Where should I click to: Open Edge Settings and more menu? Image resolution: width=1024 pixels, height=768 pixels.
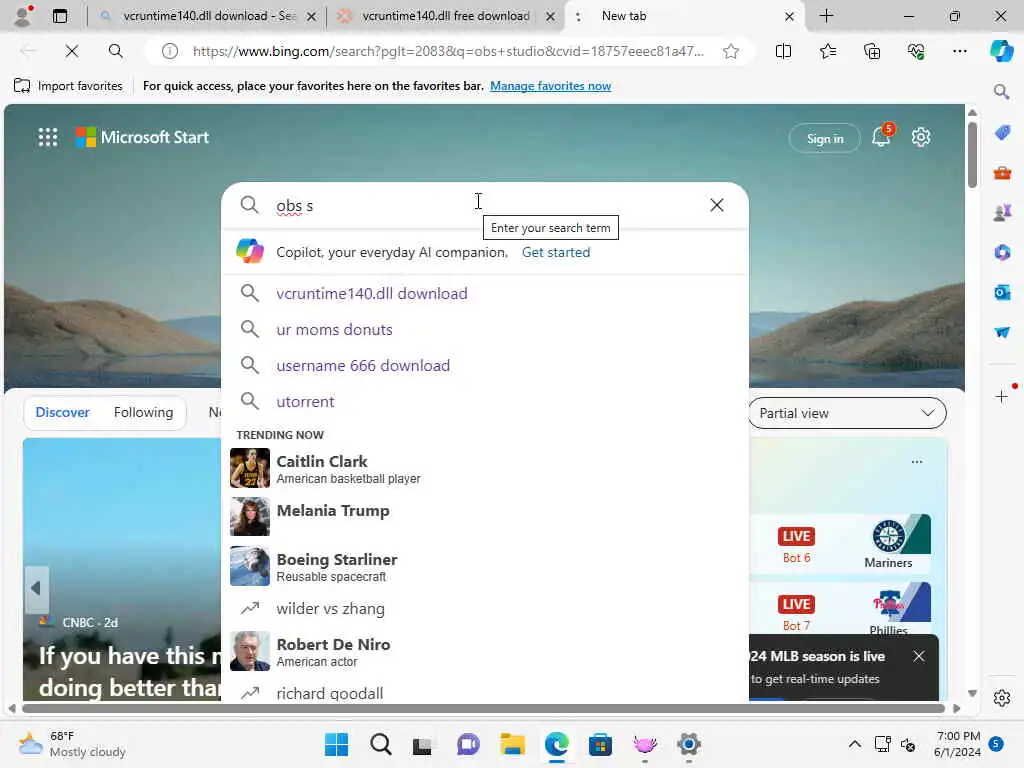pos(959,51)
